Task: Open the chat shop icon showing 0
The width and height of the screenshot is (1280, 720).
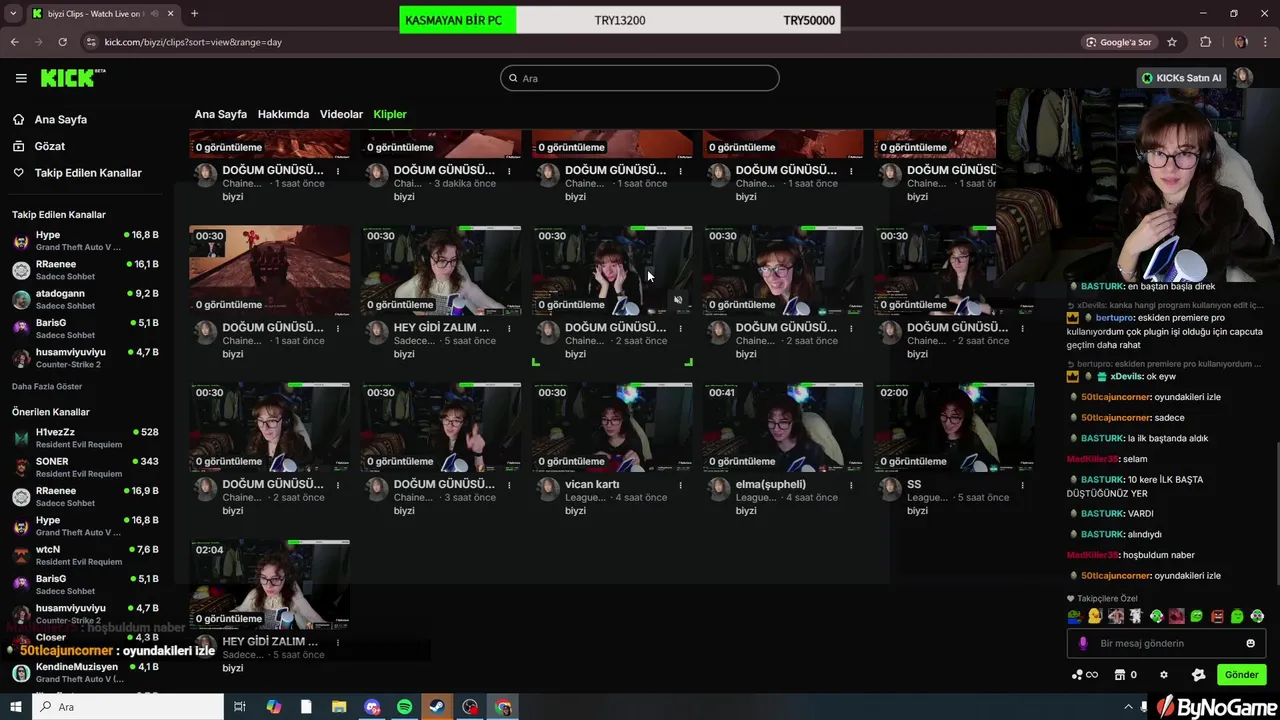Action: pos(1126,675)
